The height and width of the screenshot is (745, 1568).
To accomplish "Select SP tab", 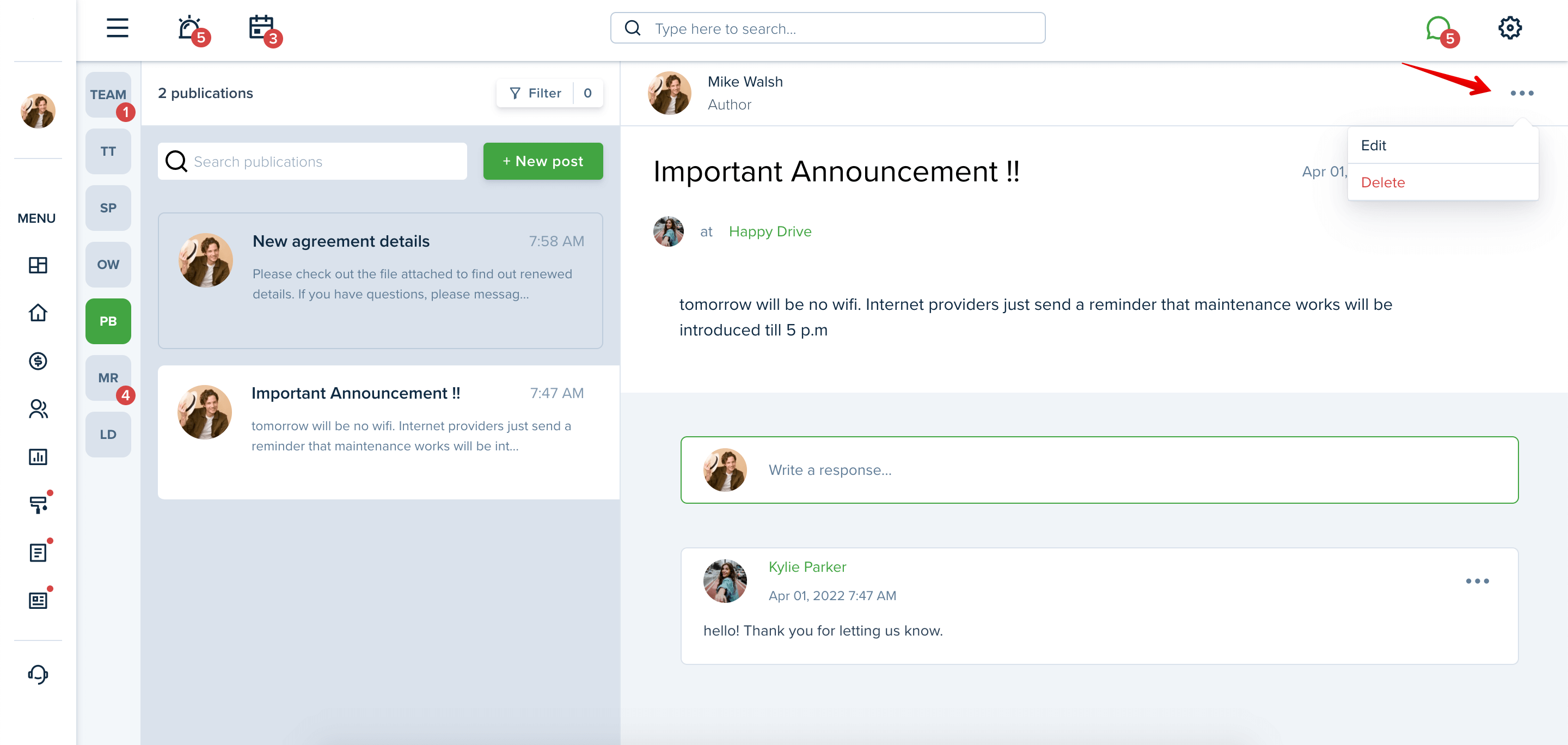I will pyautogui.click(x=108, y=207).
